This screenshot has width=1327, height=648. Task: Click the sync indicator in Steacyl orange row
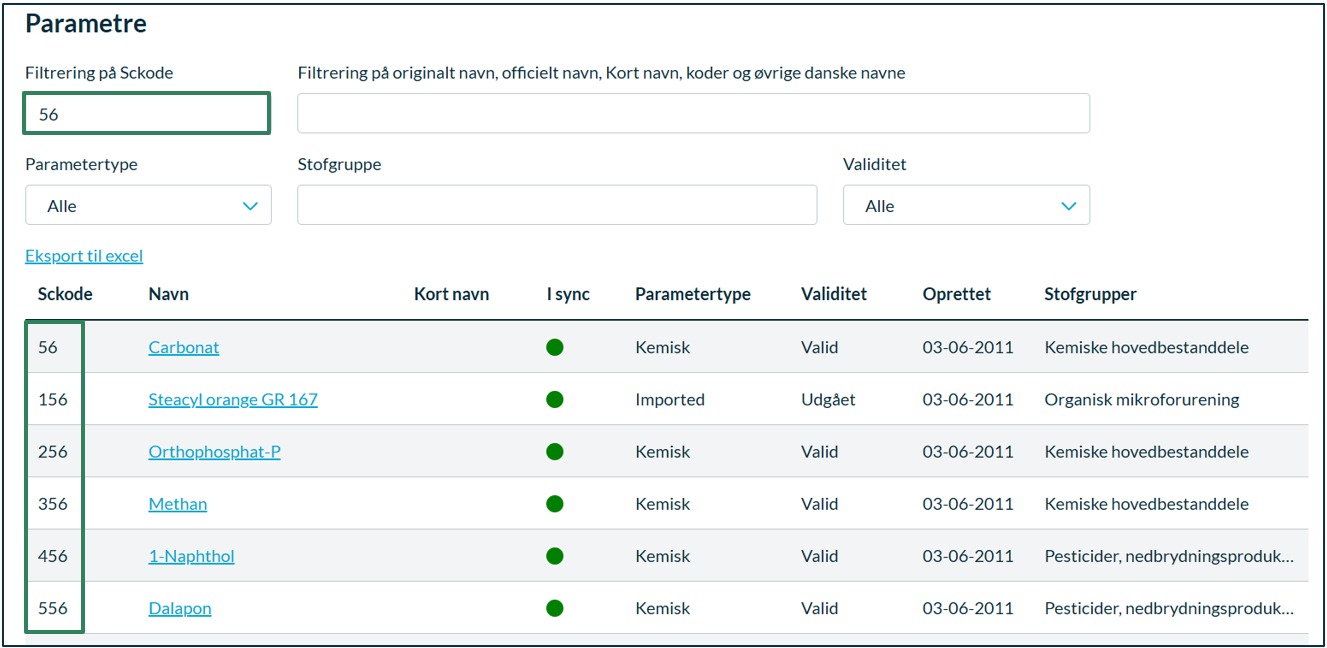pyautogui.click(x=555, y=399)
